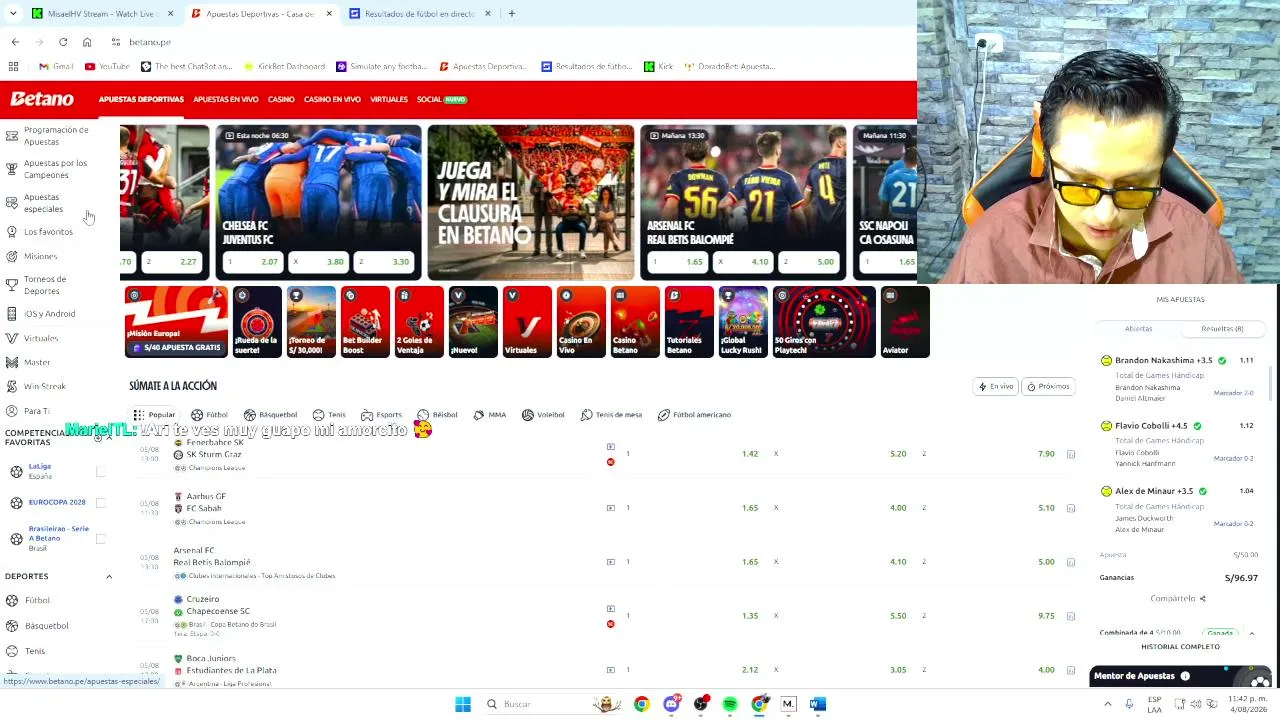Viewport: 1280px width, 720px height.
Task: Open the Juega y Mira el Clausura banner
Action: (531, 203)
